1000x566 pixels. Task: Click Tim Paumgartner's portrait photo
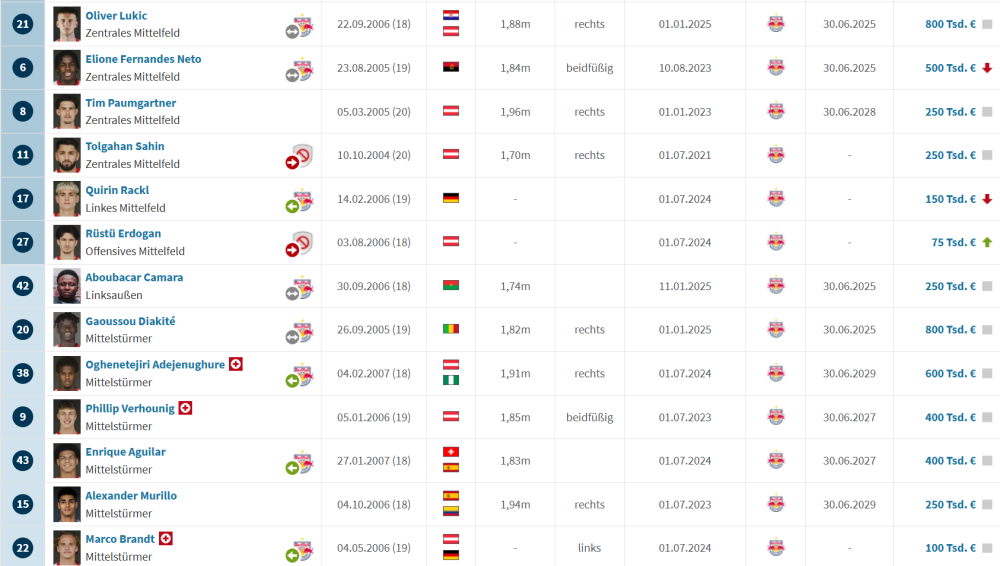click(67, 111)
